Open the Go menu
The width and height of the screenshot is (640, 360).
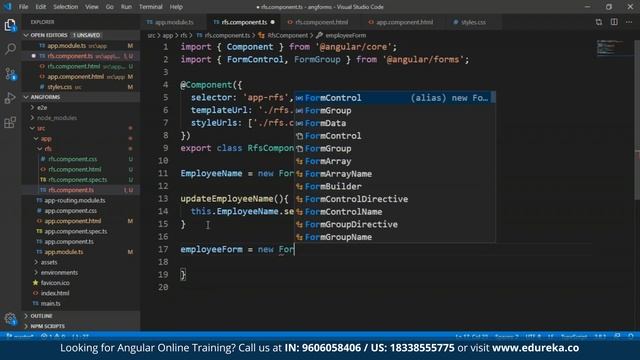[x=109, y=7]
